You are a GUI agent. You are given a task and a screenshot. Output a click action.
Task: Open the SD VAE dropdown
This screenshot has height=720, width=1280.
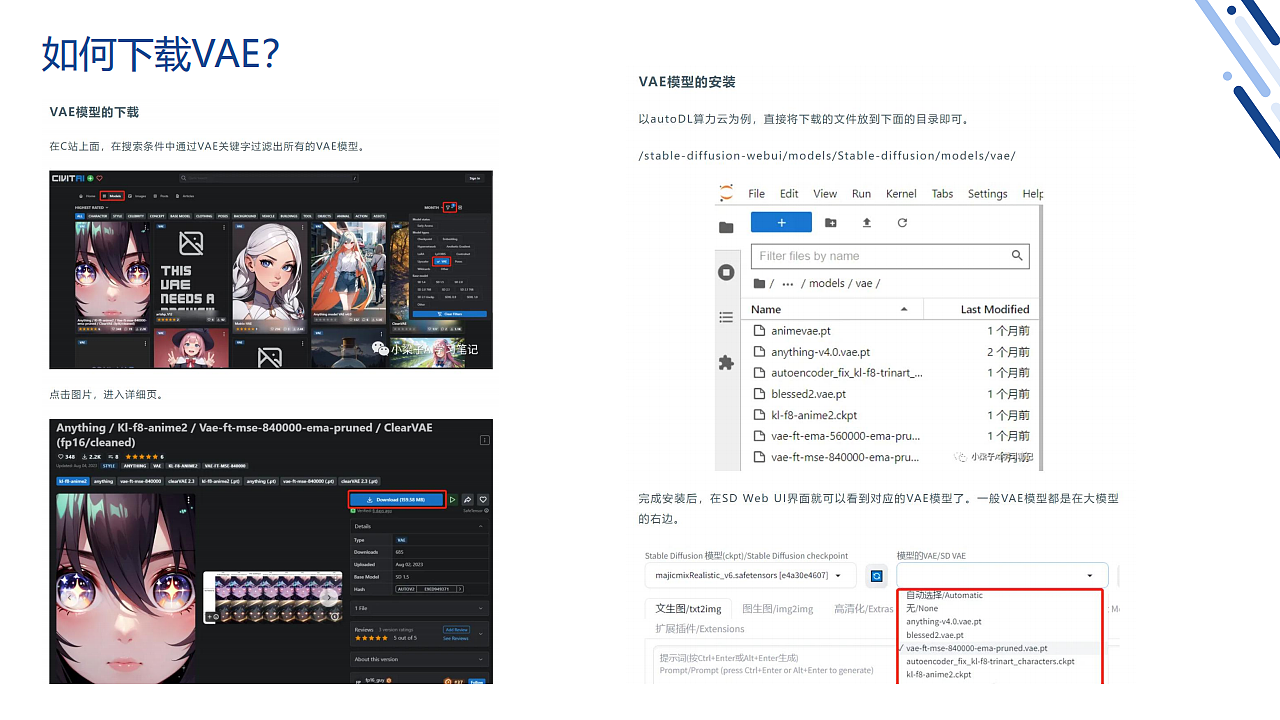1000,575
